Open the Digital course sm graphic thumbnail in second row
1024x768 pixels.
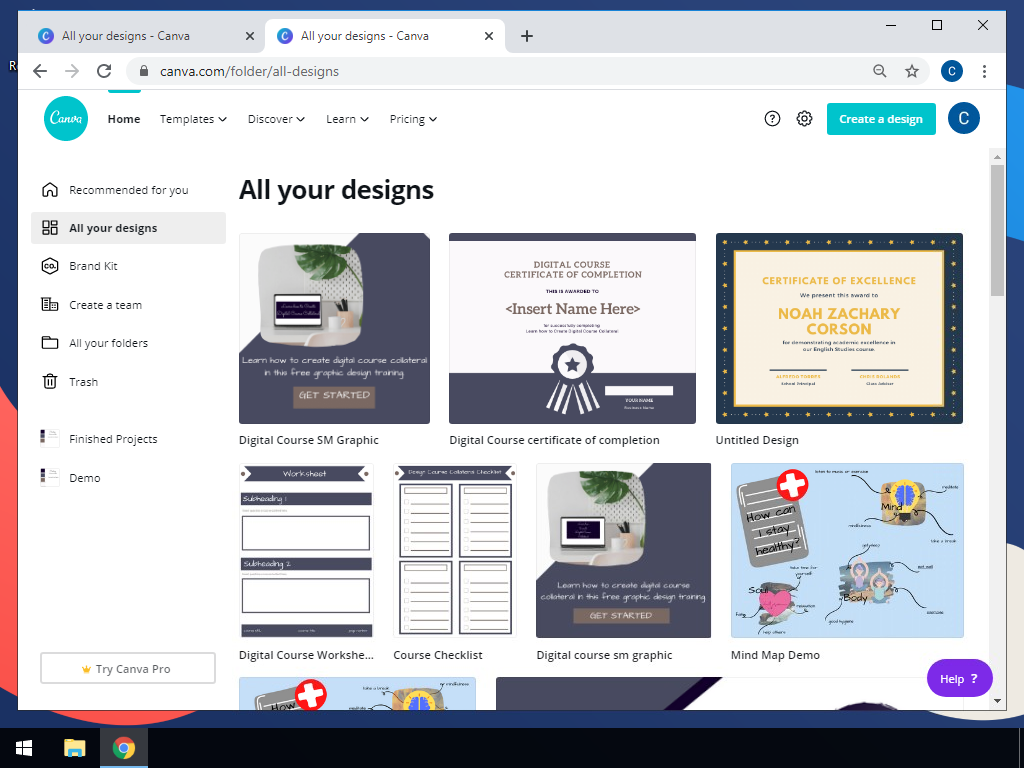coord(624,551)
